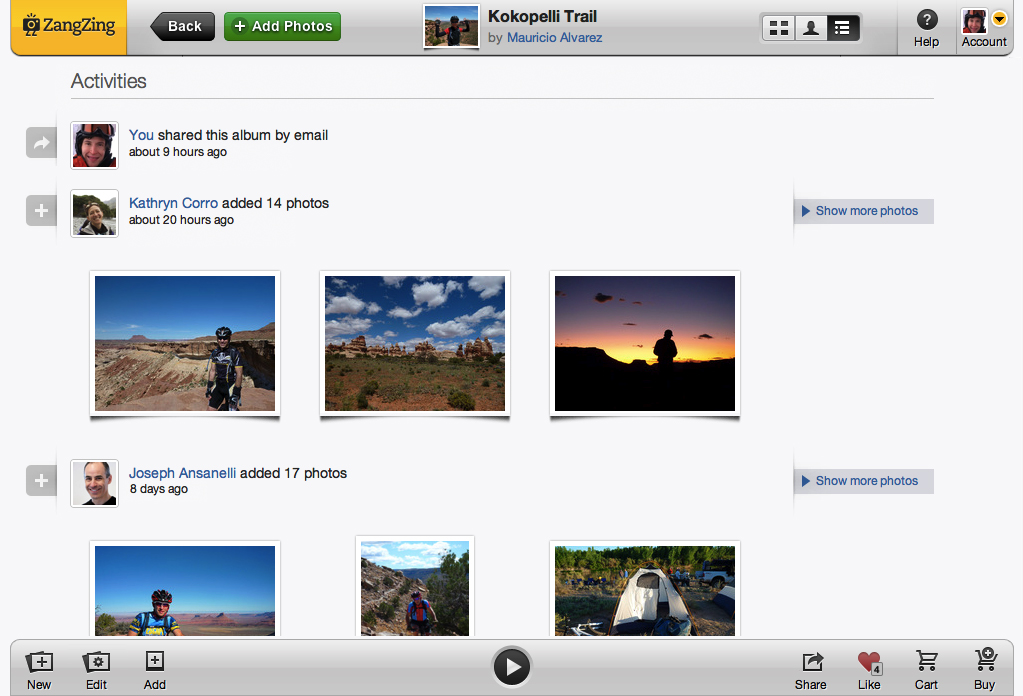Click the 'about 9 hours ago' timestamp
Screen dimensions: 1023x696
click(x=177, y=152)
